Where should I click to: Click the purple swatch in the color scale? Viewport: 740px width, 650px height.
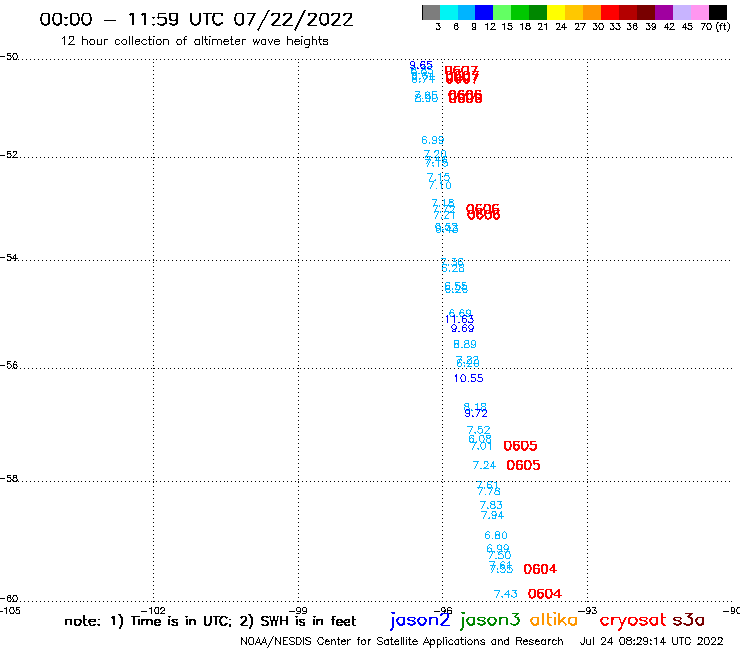point(664,12)
